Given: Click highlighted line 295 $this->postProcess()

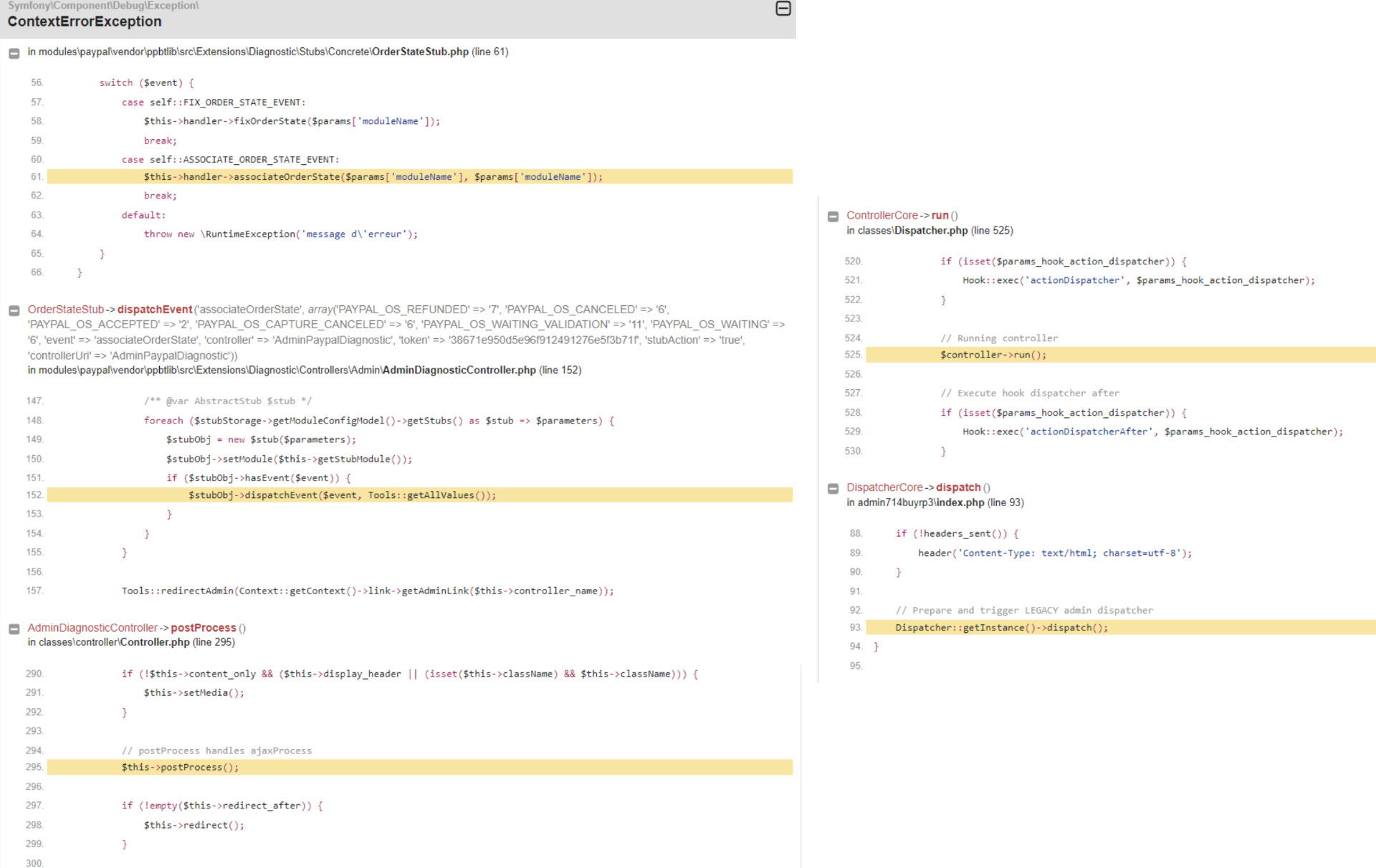Looking at the screenshot, I should (420, 767).
